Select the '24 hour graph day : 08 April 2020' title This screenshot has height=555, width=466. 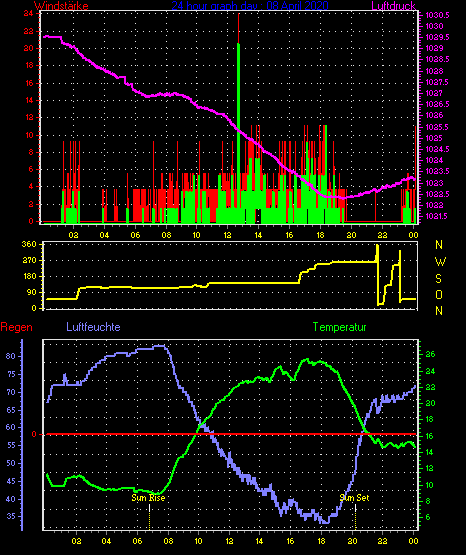click(x=250, y=5)
